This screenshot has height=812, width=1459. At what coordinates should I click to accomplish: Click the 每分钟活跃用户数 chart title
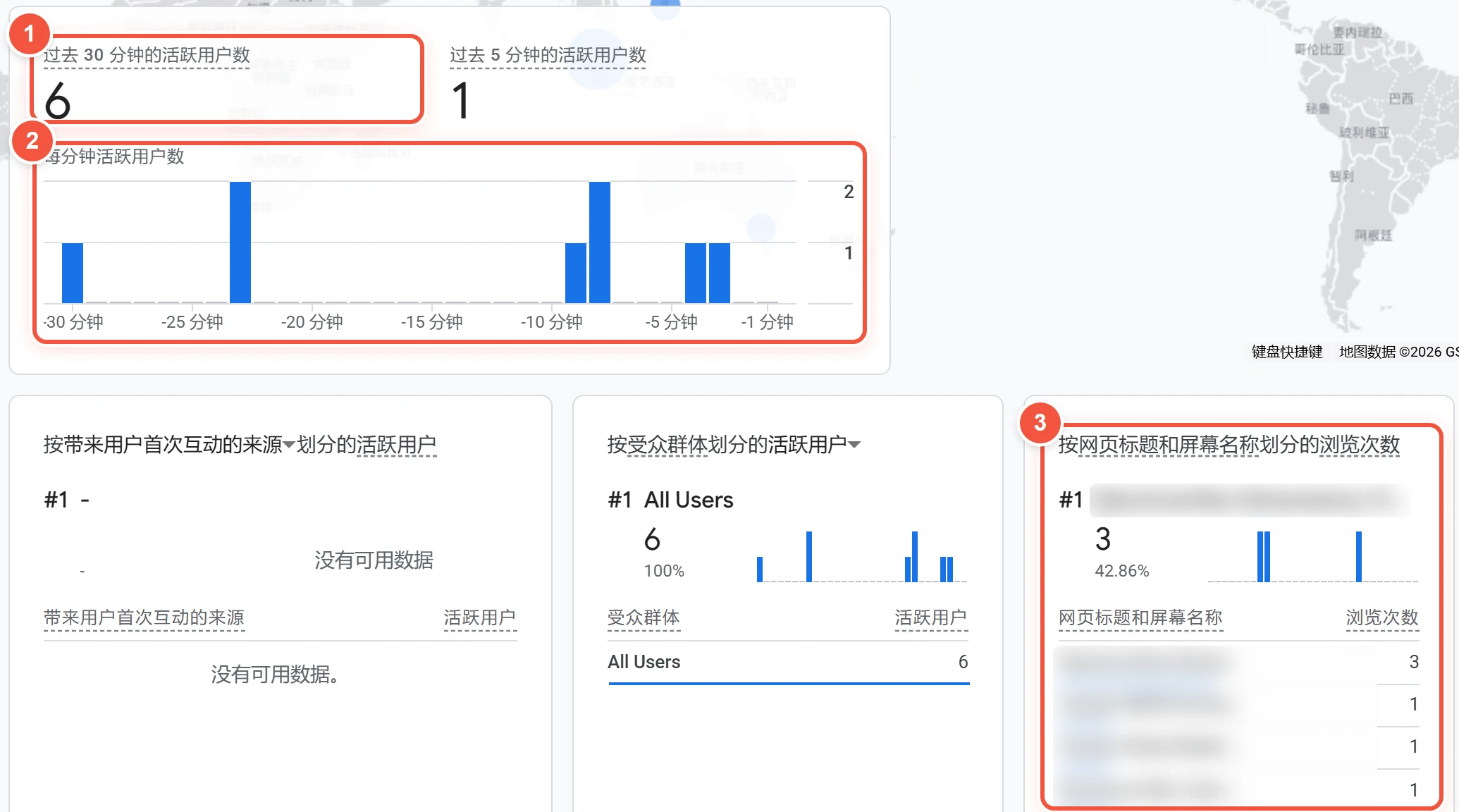pos(114,156)
